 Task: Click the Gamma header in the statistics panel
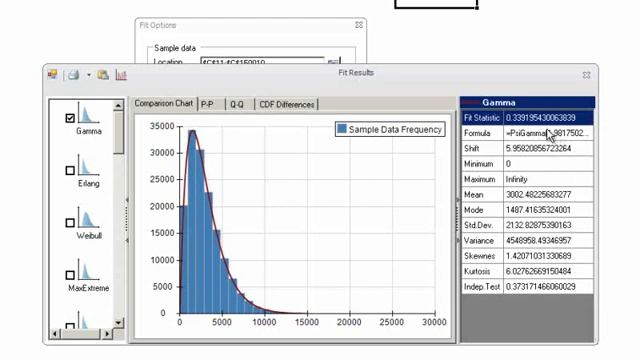coord(527,102)
